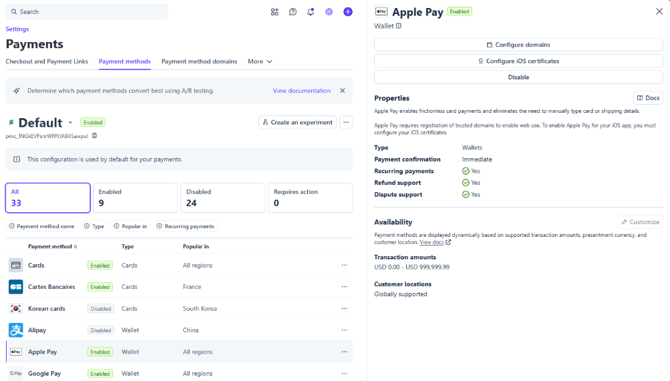Open the apps grid icon in top bar
Screen dimensions: 670x381
(275, 12)
